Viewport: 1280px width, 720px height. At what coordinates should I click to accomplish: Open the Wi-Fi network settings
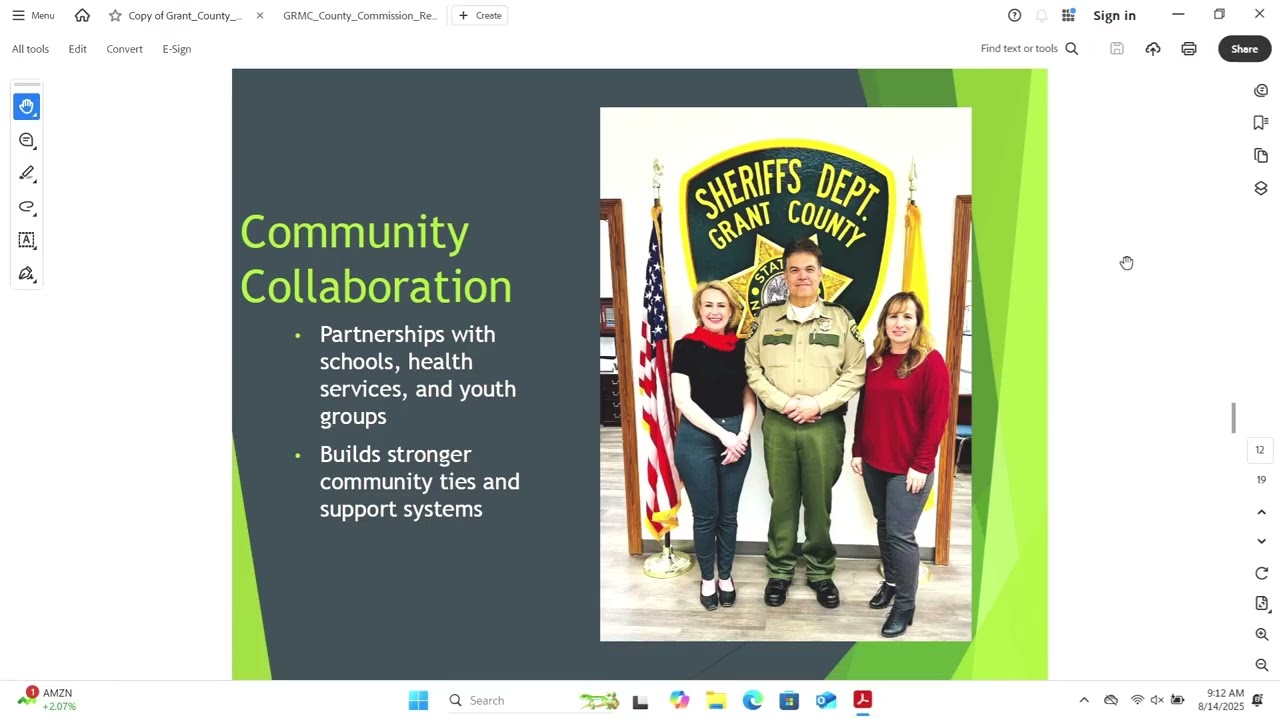1137,700
